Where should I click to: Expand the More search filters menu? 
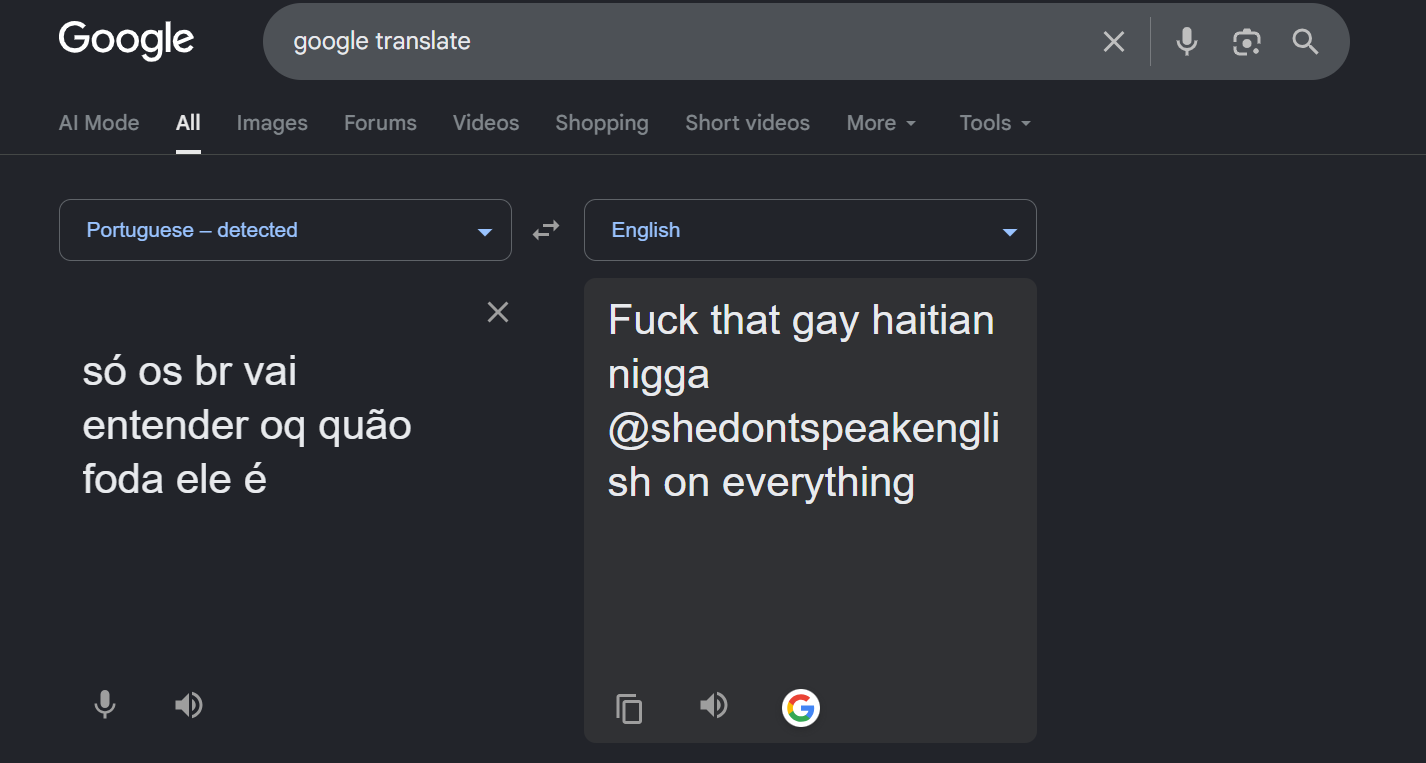(x=881, y=123)
